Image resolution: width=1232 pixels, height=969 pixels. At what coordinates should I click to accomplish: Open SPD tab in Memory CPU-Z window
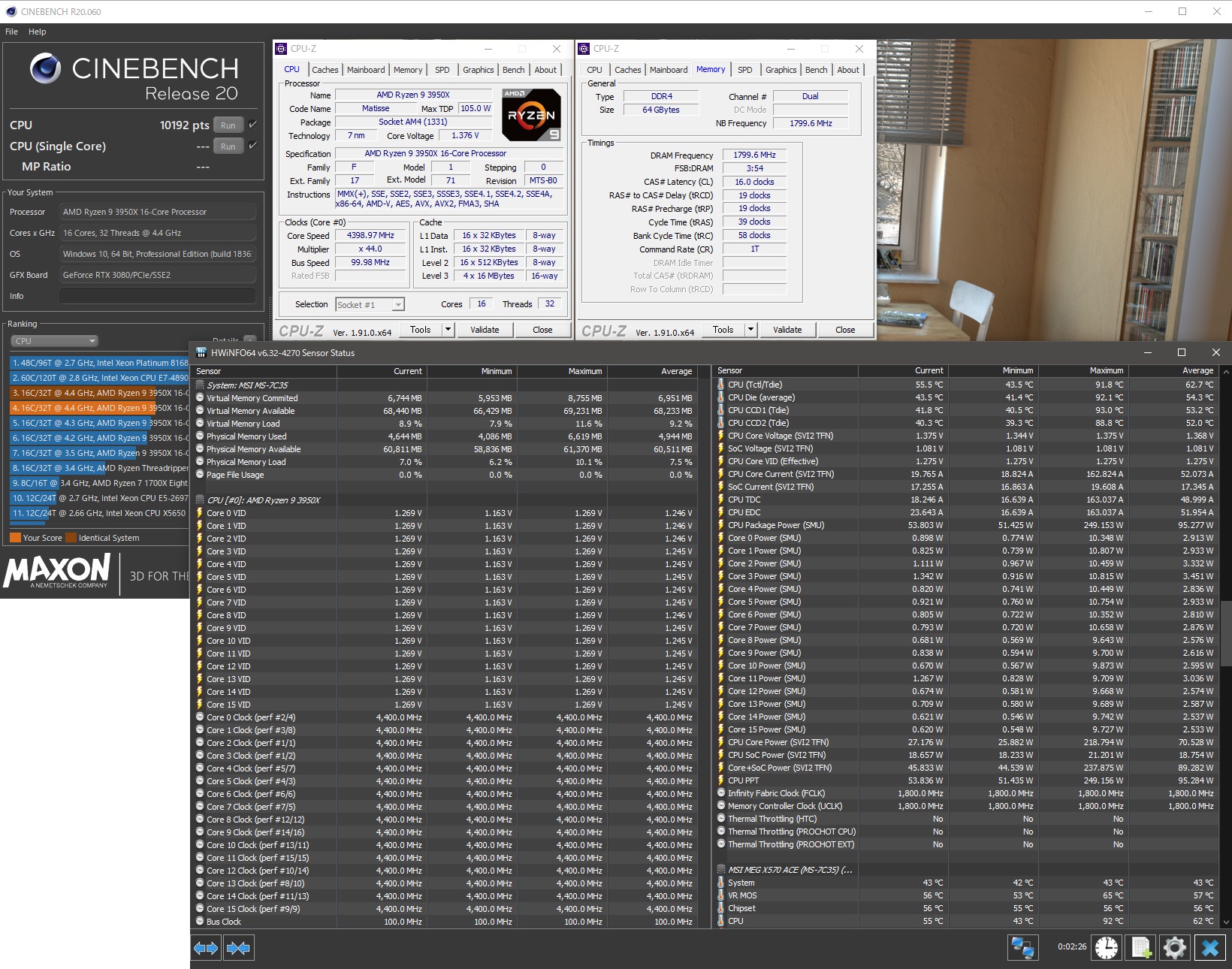(744, 70)
